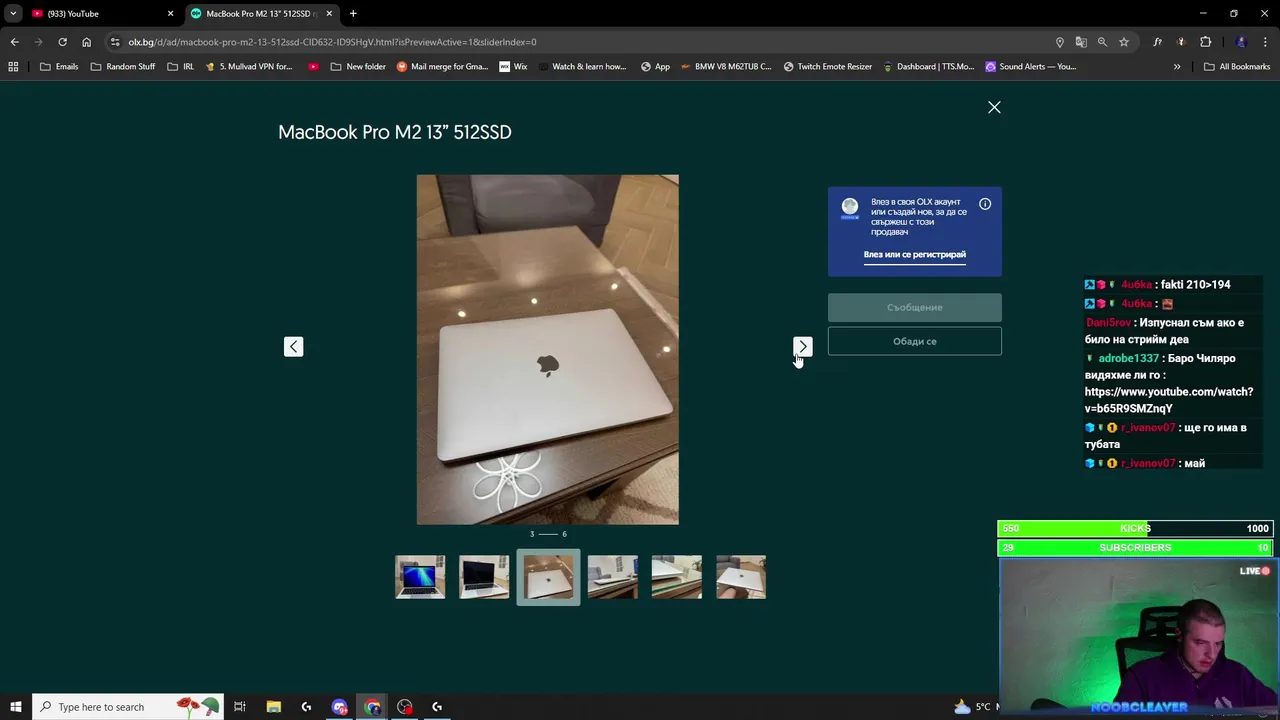The height and width of the screenshot is (720, 1280).
Task: Click the main MacBook photo
Action: [547, 349]
